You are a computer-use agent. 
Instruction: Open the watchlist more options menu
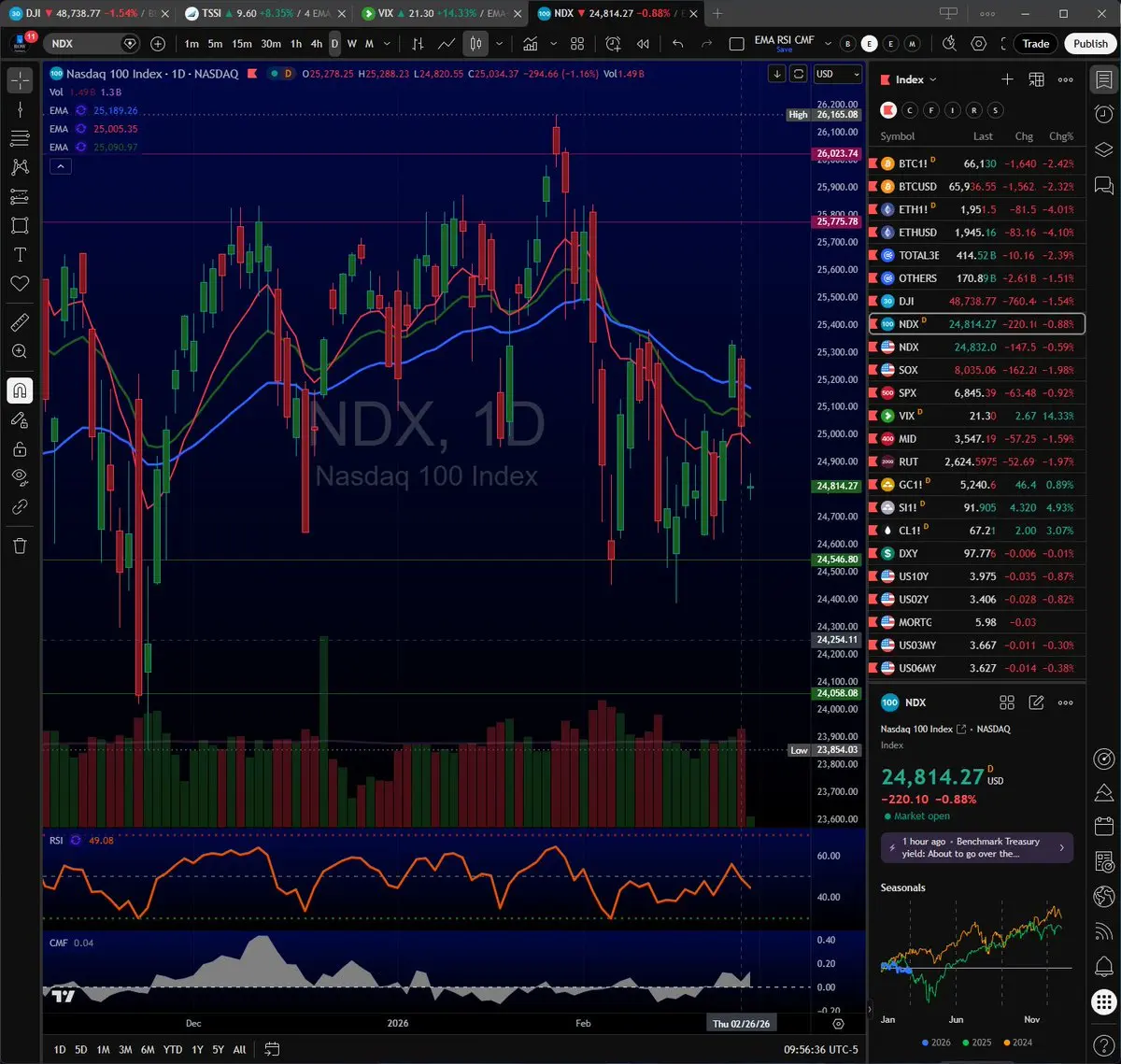pos(1065,80)
